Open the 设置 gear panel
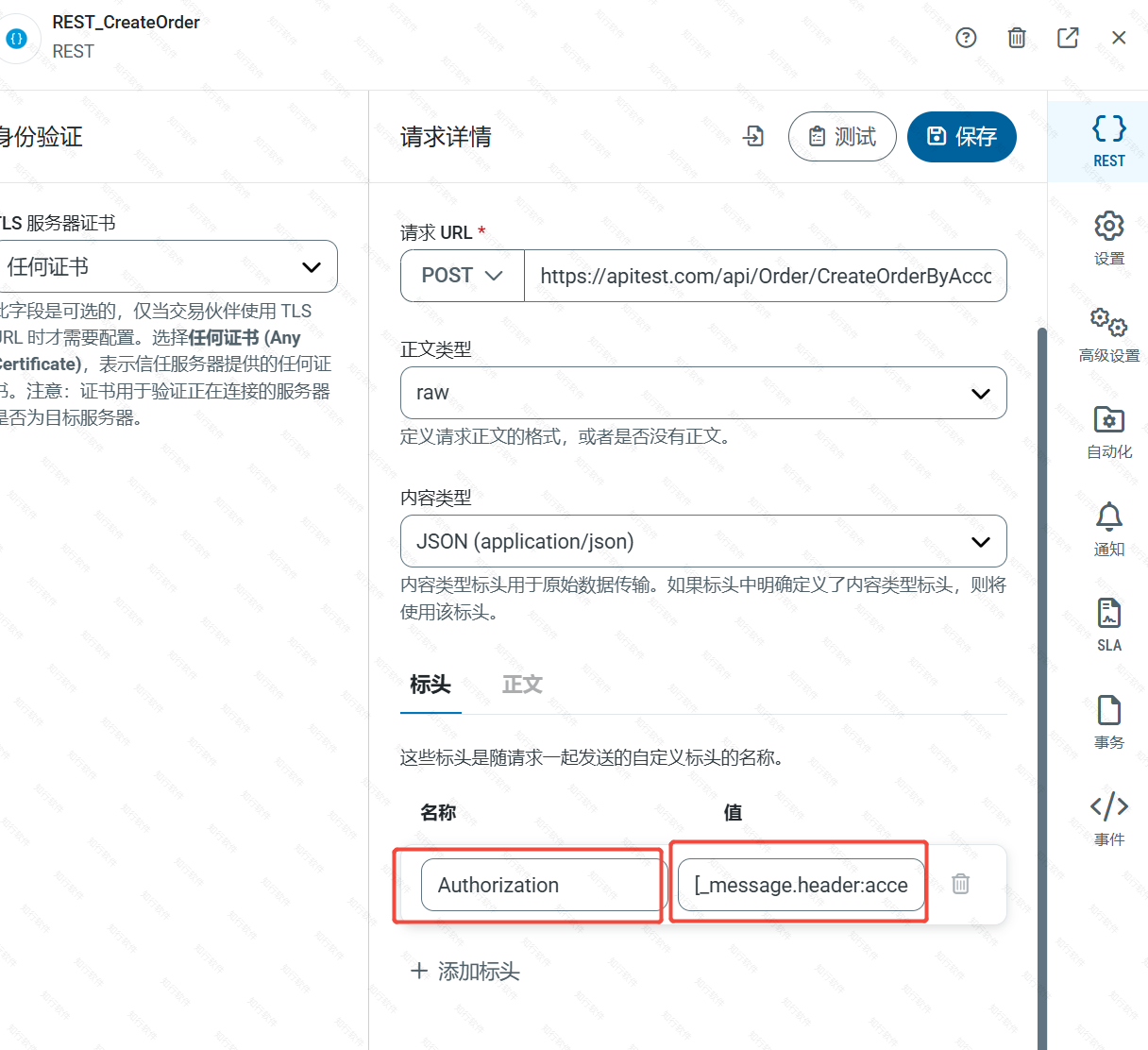The width and height of the screenshot is (1148, 1050). tap(1109, 238)
